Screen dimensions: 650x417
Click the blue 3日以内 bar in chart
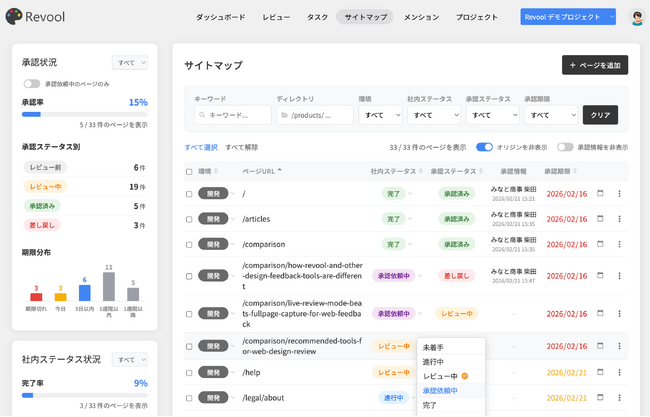click(85, 293)
